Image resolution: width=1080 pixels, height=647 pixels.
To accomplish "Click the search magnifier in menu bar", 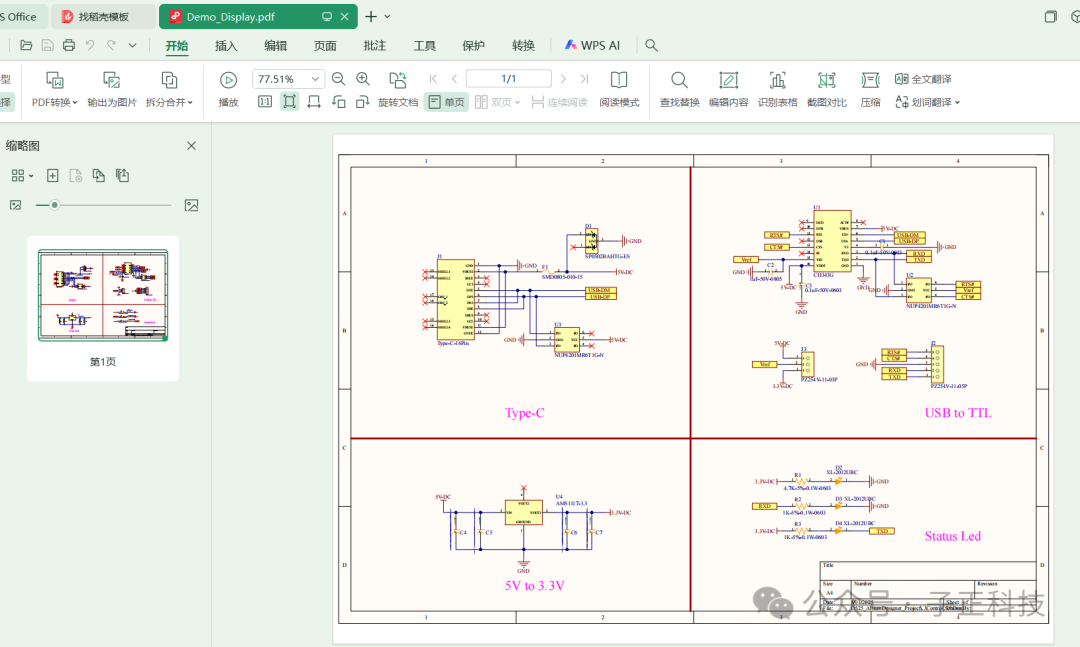I will point(651,45).
